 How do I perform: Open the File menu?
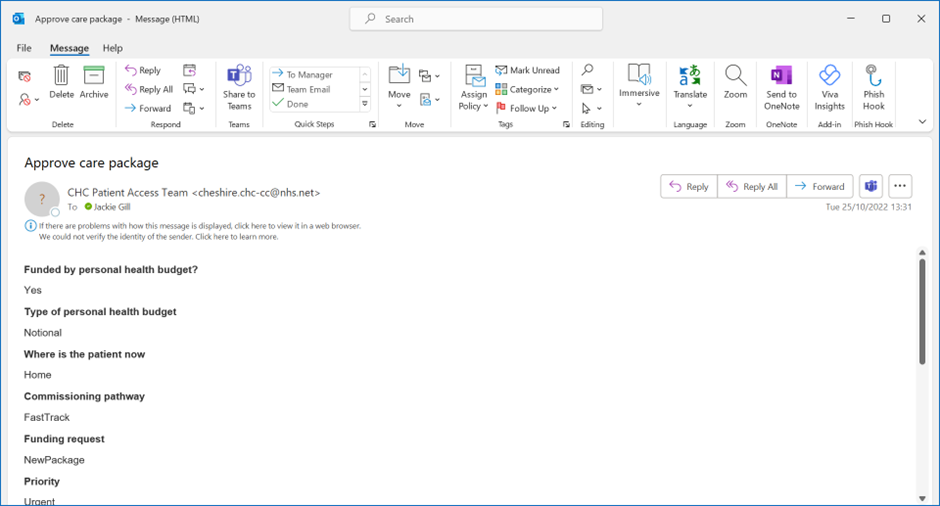(24, 48)
